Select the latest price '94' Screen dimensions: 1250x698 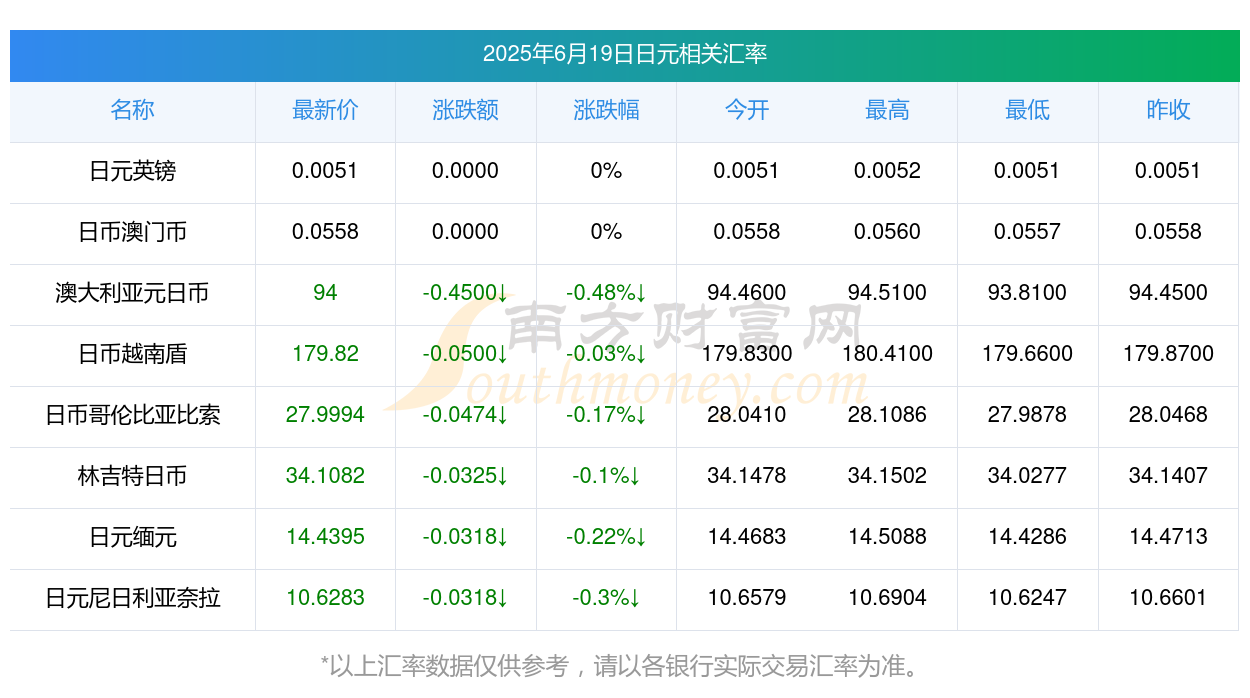(x=325, y=293)
